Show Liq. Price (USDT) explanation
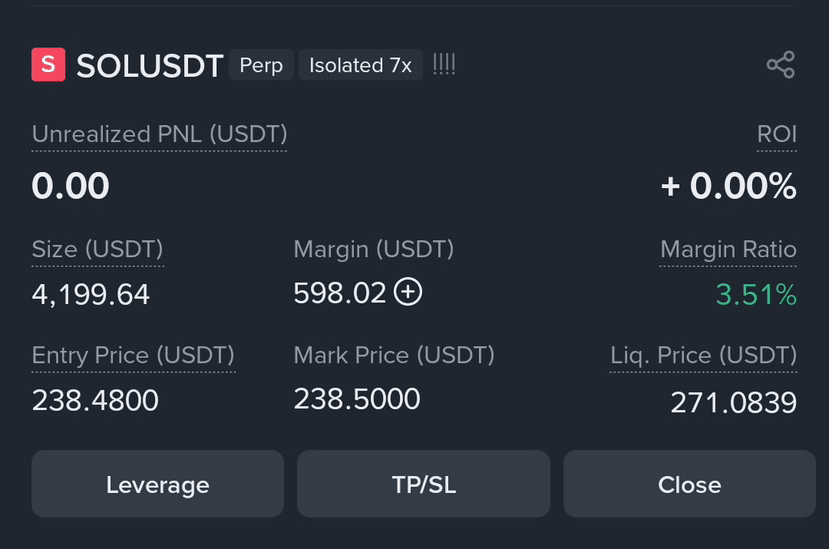 703,355
